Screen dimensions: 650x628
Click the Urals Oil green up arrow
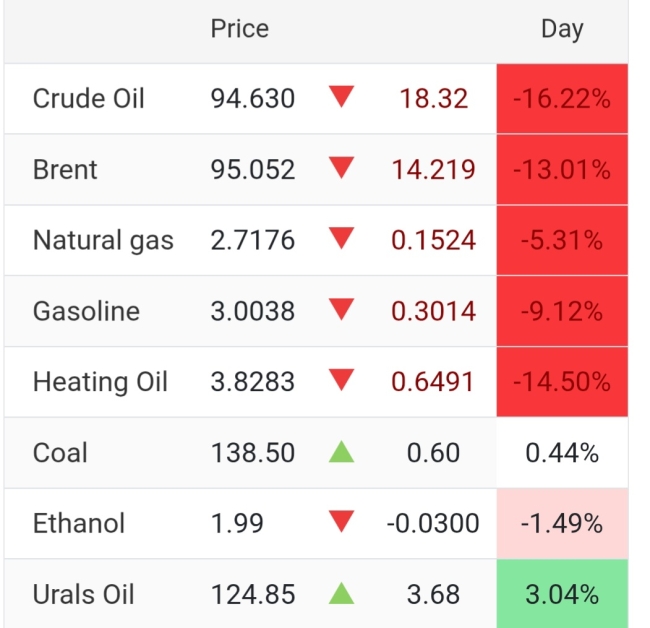click(x=342, y=594)
